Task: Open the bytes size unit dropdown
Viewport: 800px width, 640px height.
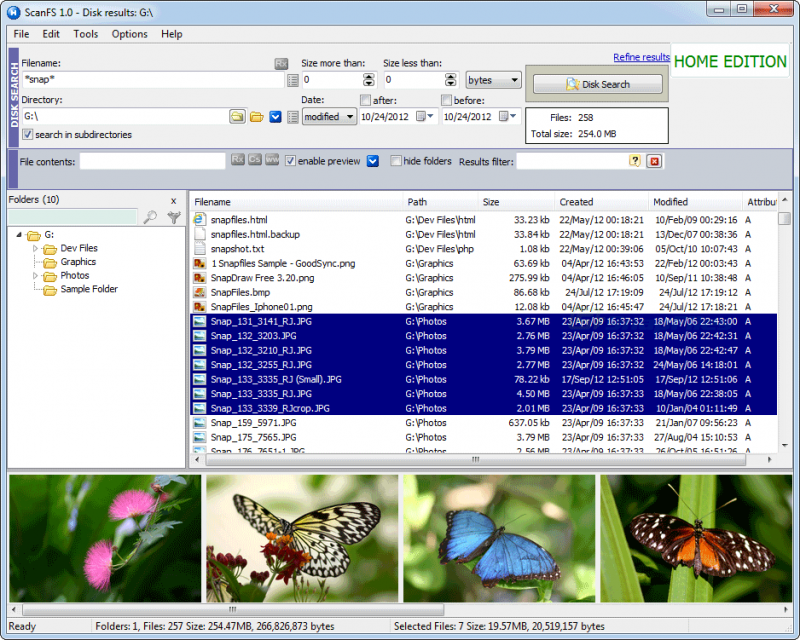Action: [x=494, y=80]
